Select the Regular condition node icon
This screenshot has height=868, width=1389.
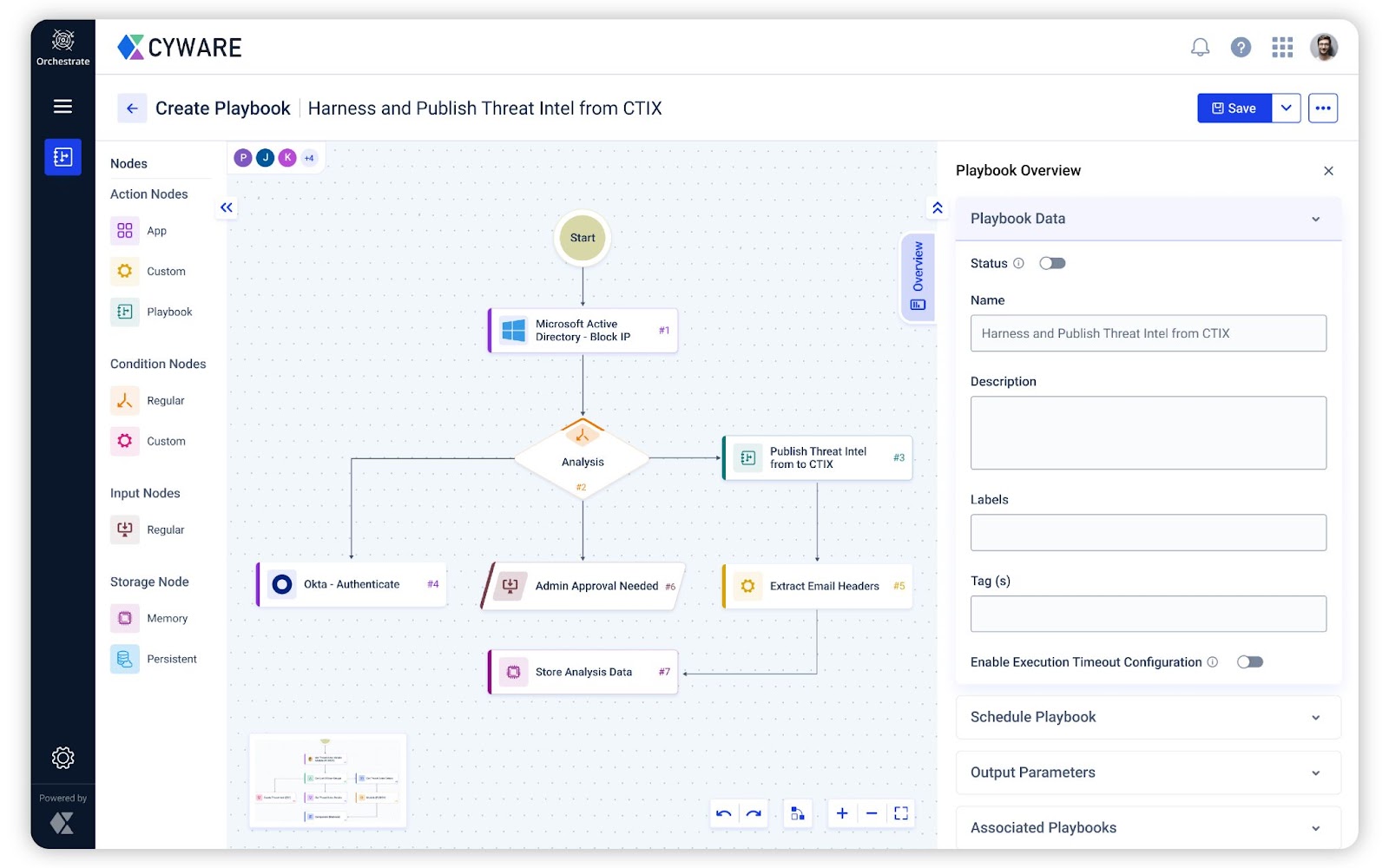click(125, 401)
